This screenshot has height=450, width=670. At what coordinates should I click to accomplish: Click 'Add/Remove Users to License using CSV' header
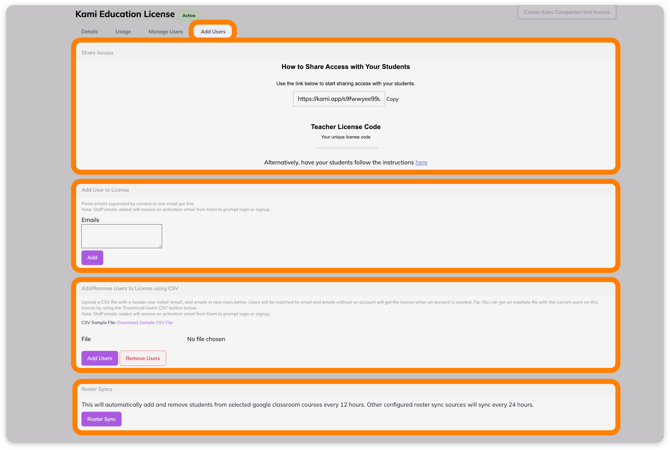(x=130, y=288)
